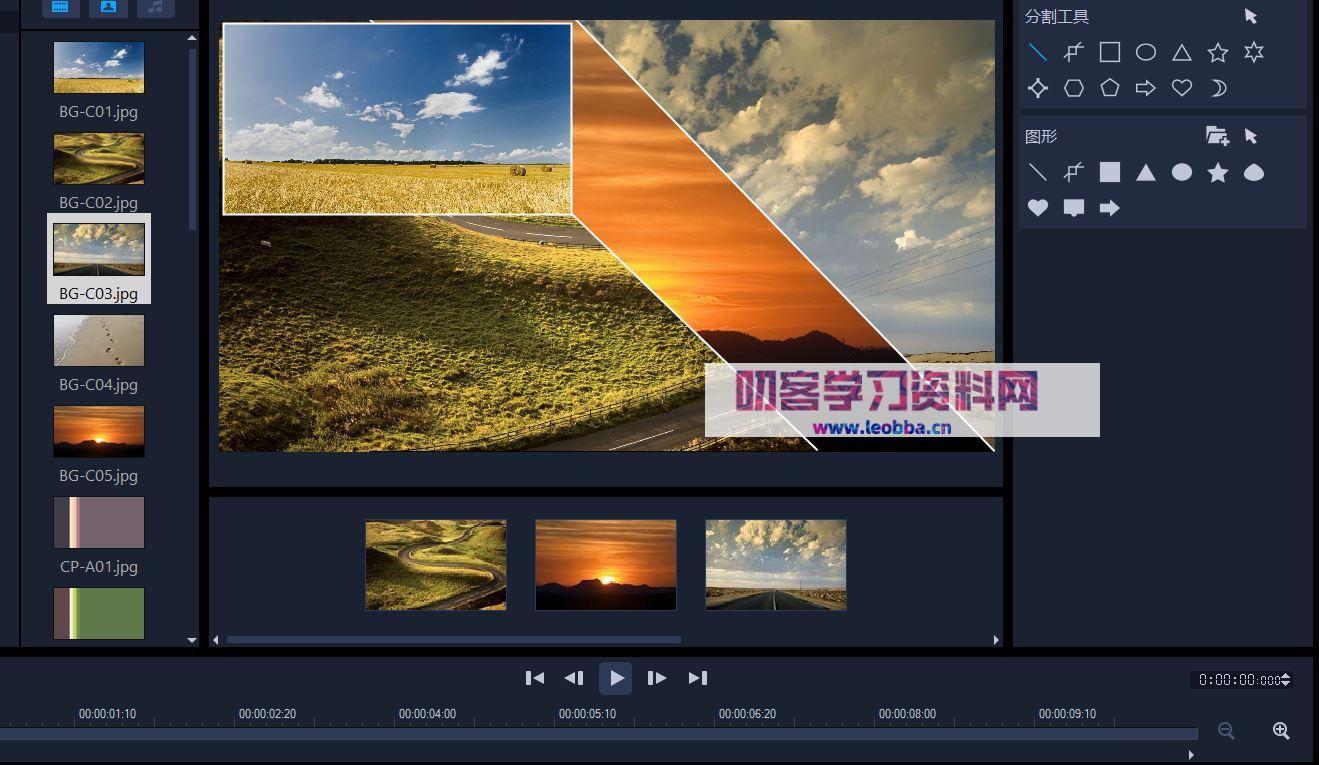This screenshot has width=1319, height=765.
Task: Switch to the music media tab
Action: tap(156, 7)
